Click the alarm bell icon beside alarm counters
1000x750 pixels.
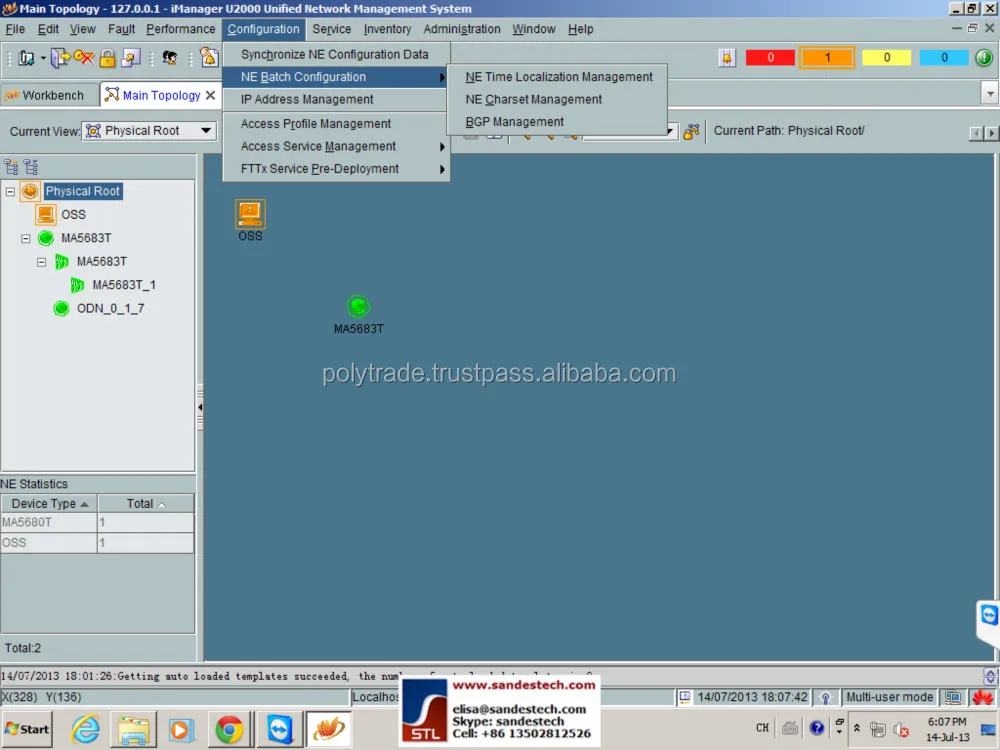727,57
